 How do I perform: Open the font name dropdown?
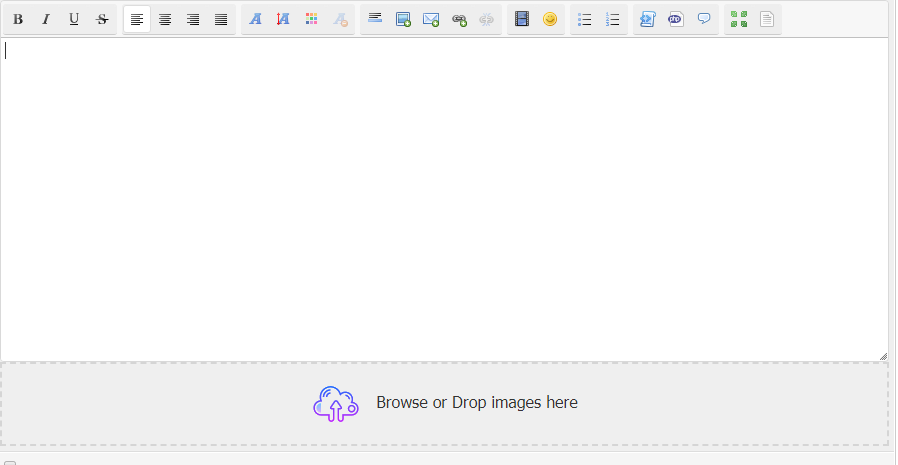(x=255, y=19)
